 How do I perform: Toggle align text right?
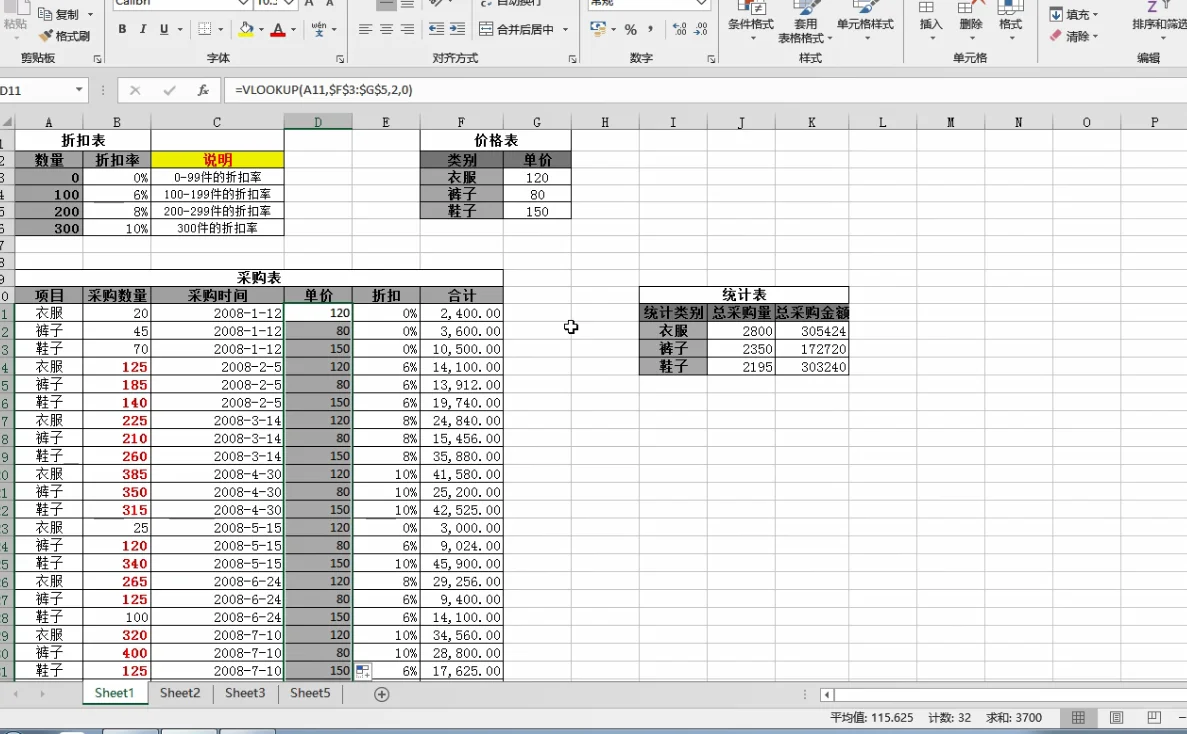click(x=407, y=29)
